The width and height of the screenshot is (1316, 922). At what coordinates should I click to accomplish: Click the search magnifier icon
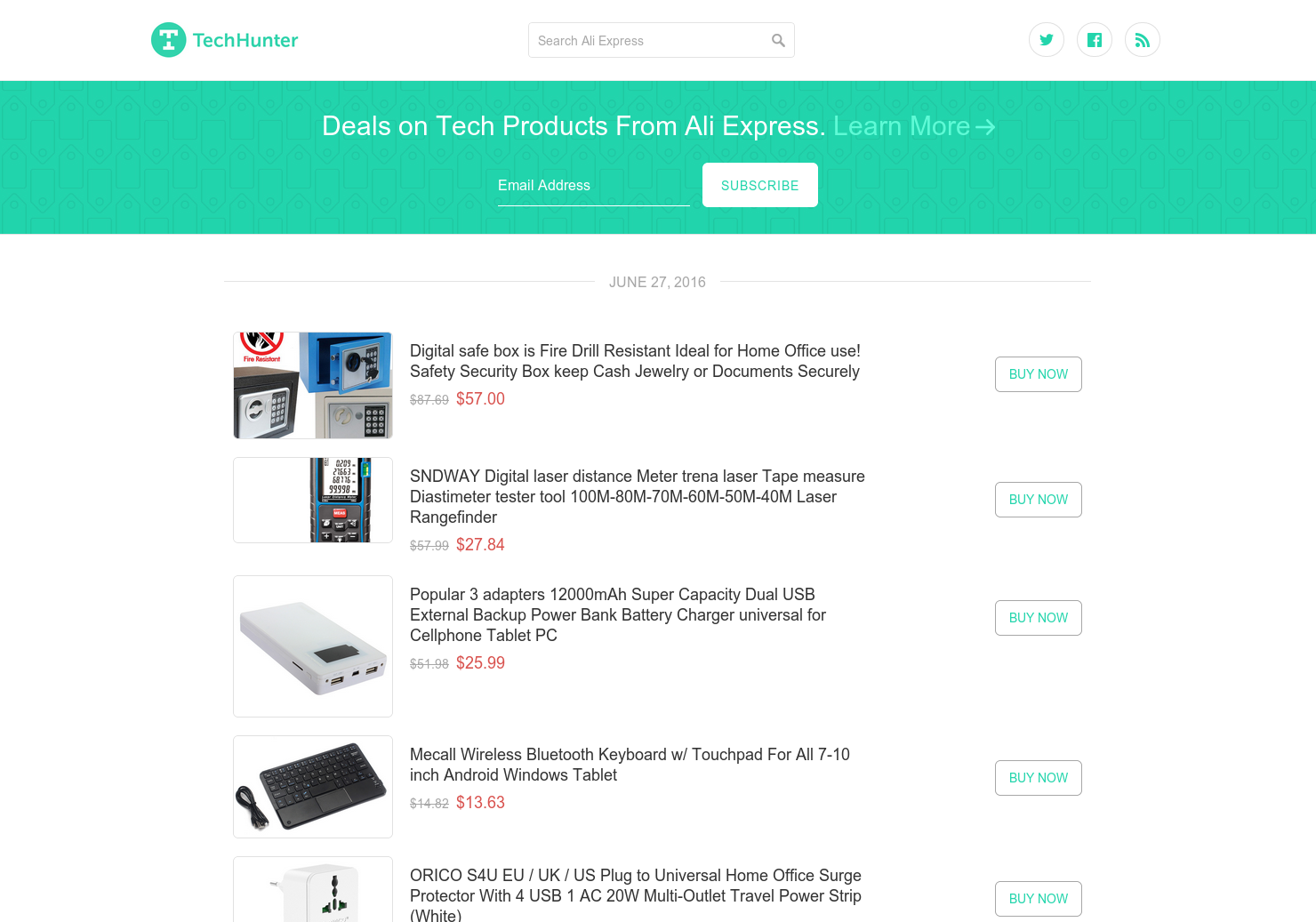(x=778, y=40)
